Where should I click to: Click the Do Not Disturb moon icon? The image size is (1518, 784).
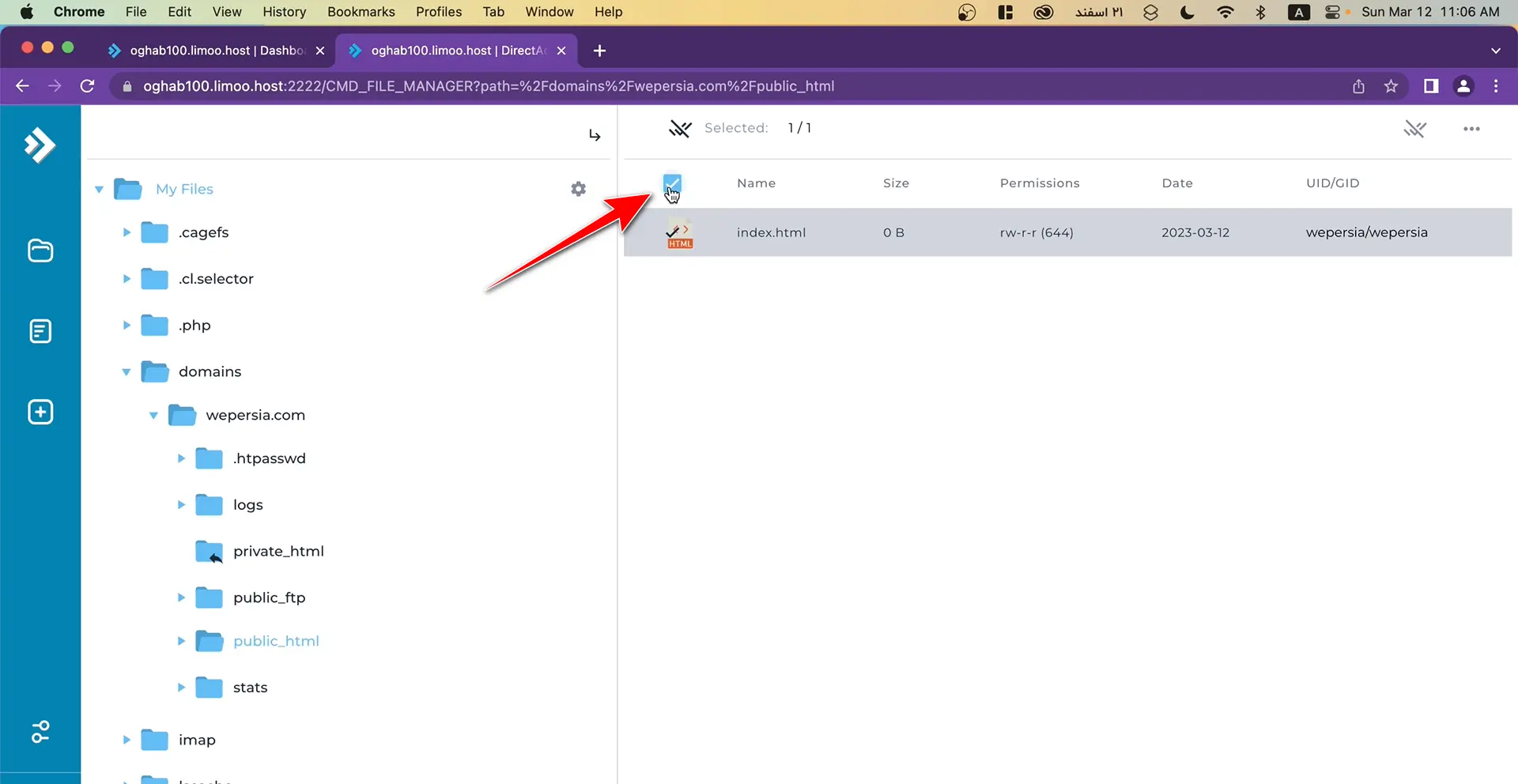pyautogui.click(x=1187, y=12)
